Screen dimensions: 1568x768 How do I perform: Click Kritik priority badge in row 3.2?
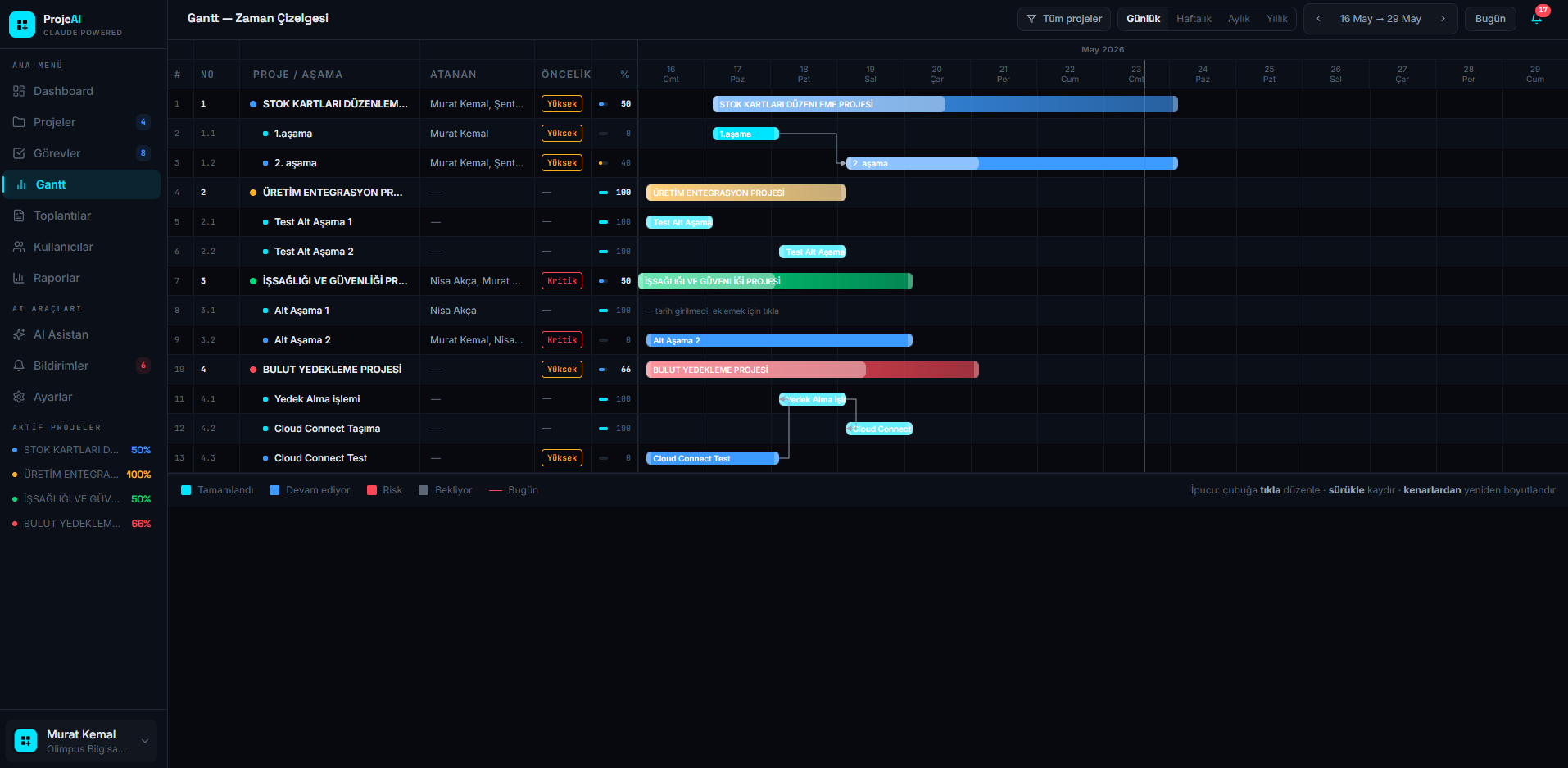tap(562, 340)
